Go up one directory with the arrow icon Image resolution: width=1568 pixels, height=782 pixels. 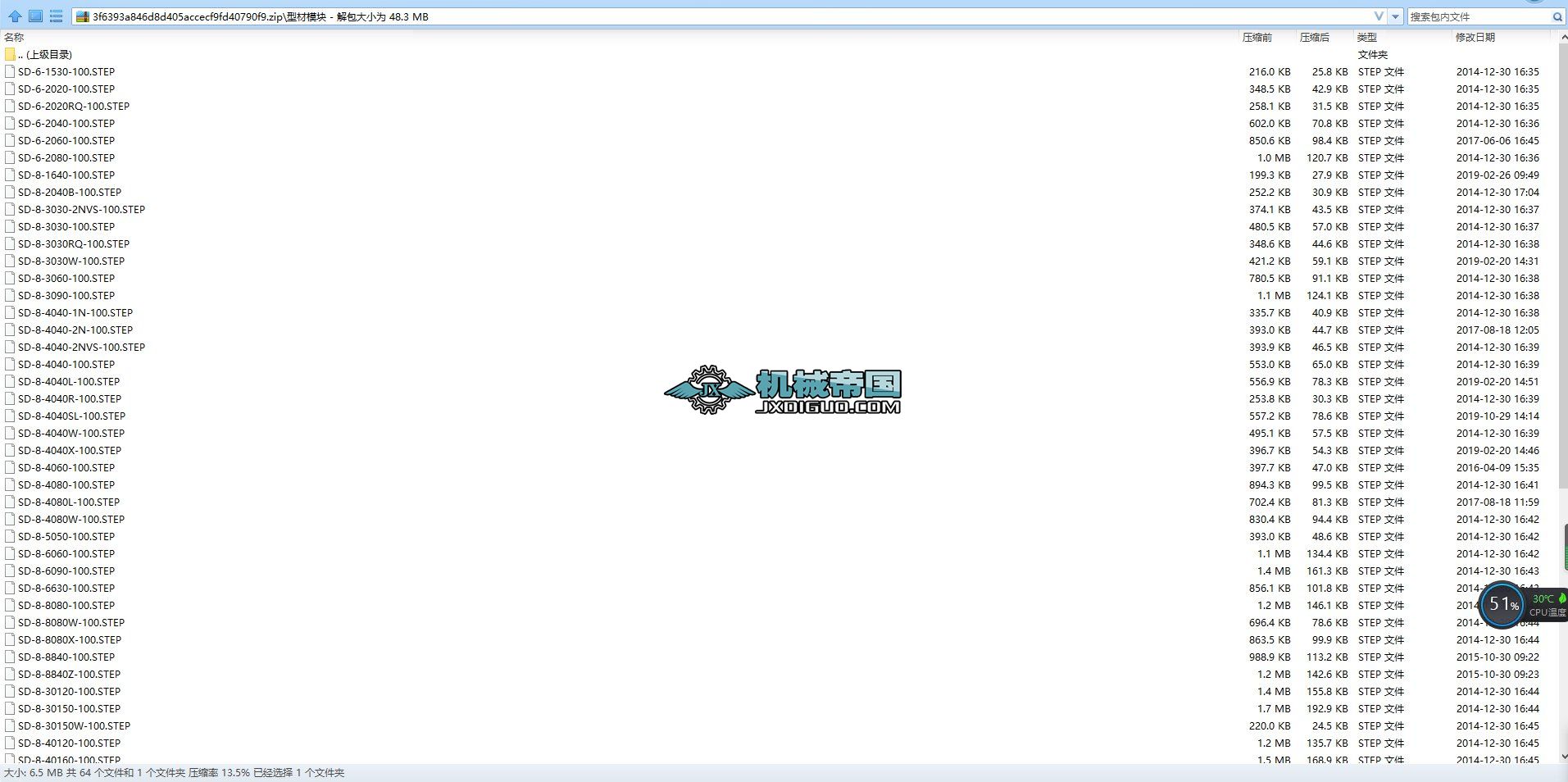coord(15,16)
